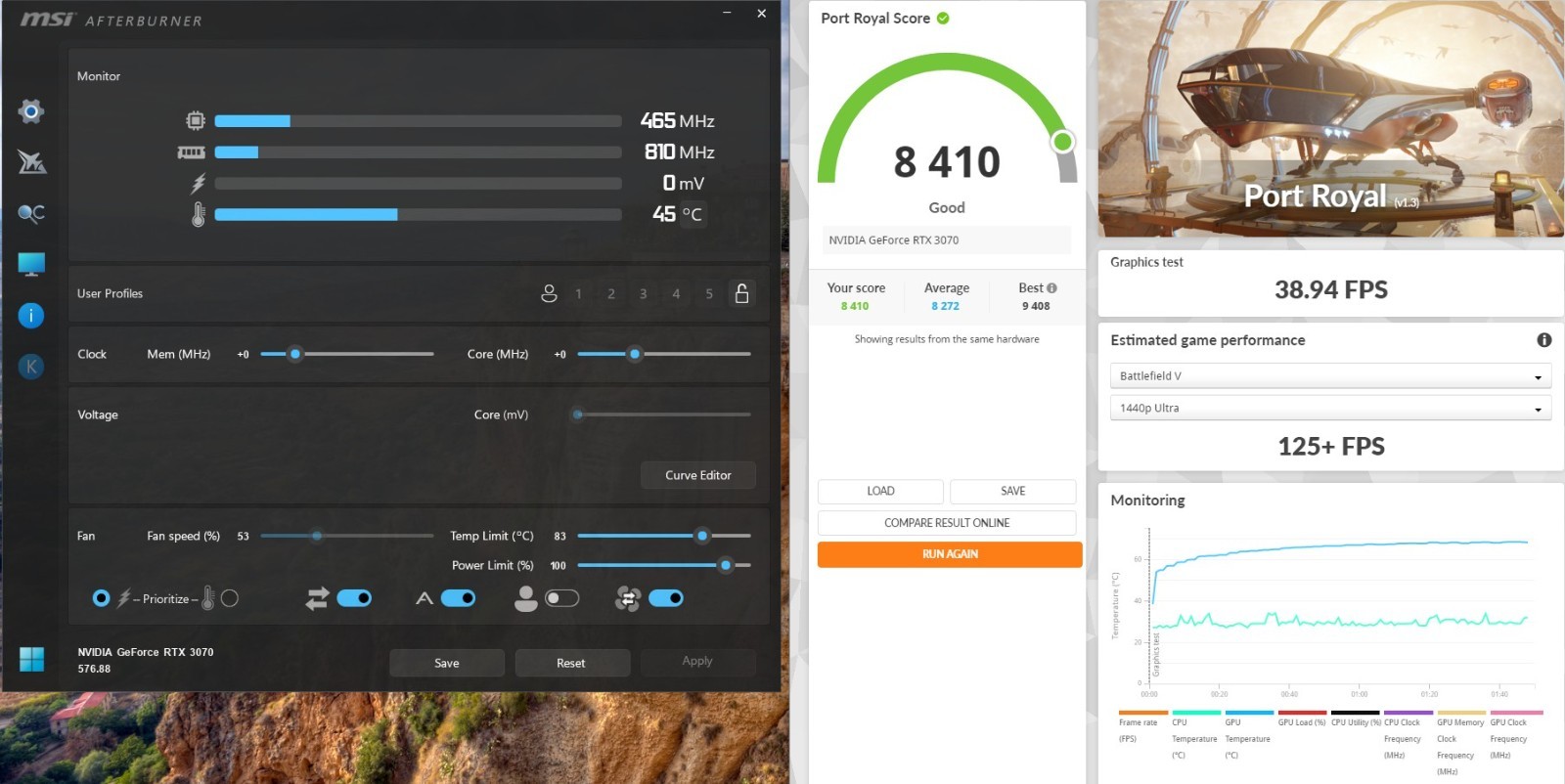The width and height of the screenshot is (1565, 784).
Task: Click the Mem (MHz) clock slider handle
Action: (294, 354)
